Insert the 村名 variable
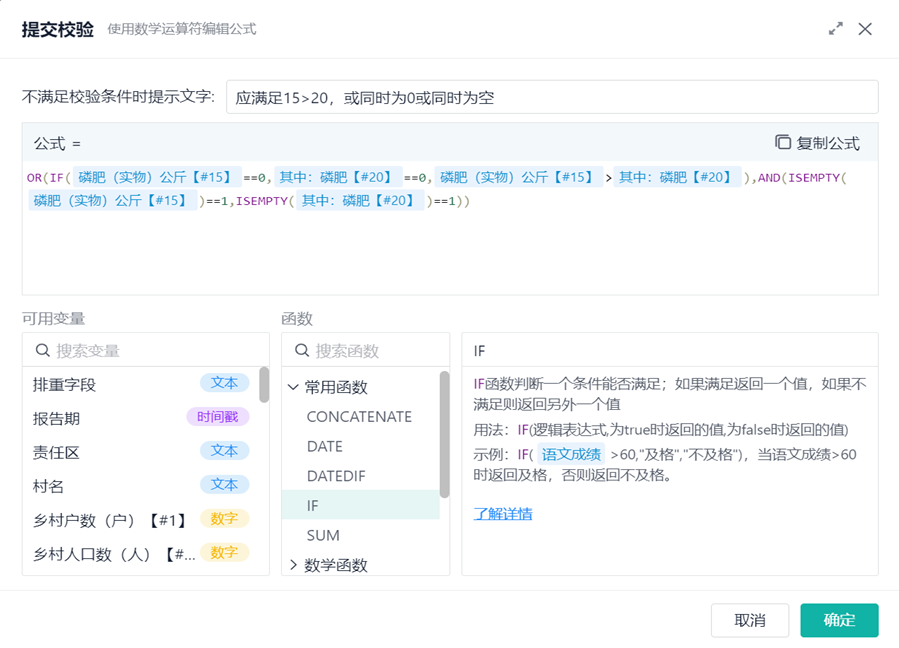The height and width of the screenshot is (648, 899). tap(49, 485)
